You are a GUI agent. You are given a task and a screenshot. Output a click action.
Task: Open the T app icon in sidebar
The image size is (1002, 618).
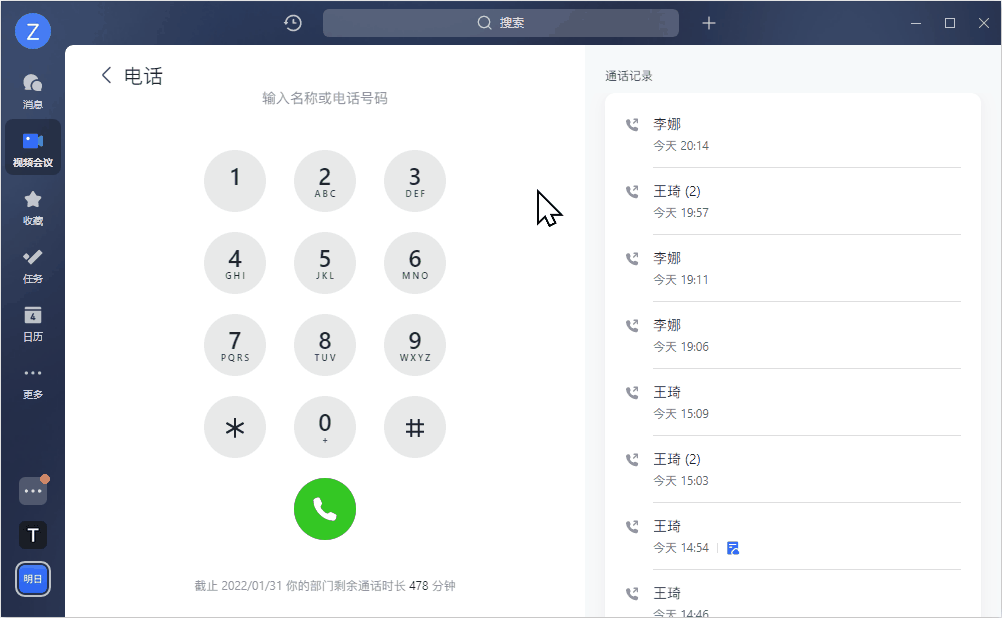(33, 535)
